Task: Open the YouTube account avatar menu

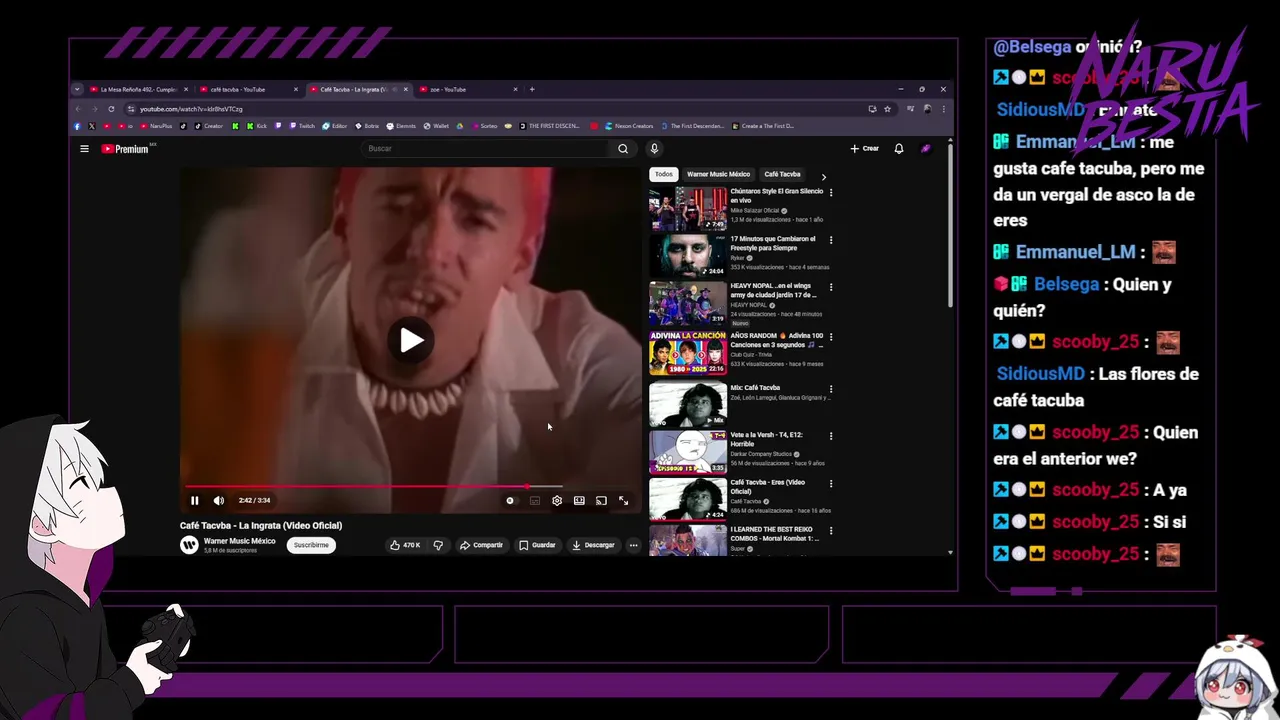Action: point(926,149)
